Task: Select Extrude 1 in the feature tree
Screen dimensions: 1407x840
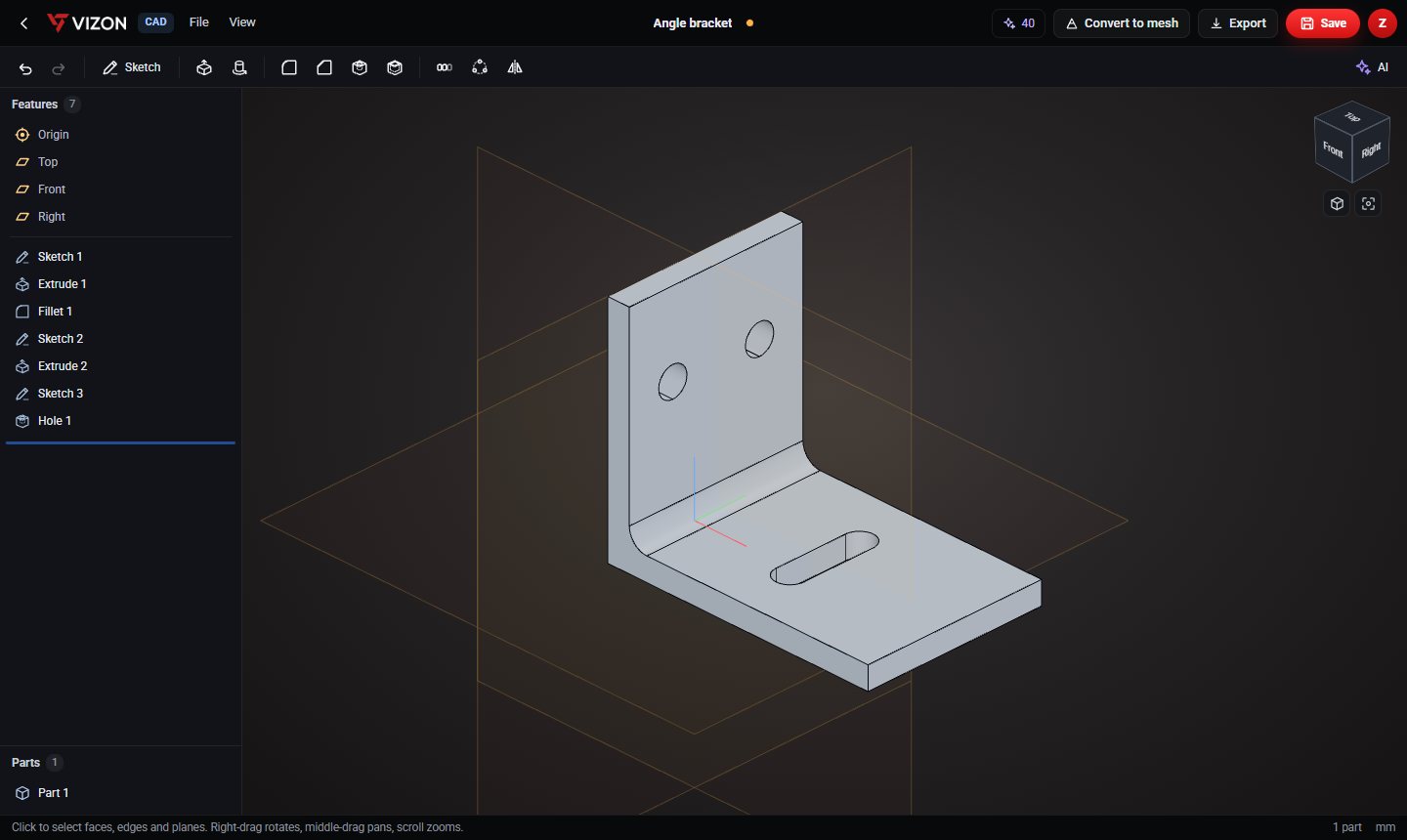Action: coord(120,284)
